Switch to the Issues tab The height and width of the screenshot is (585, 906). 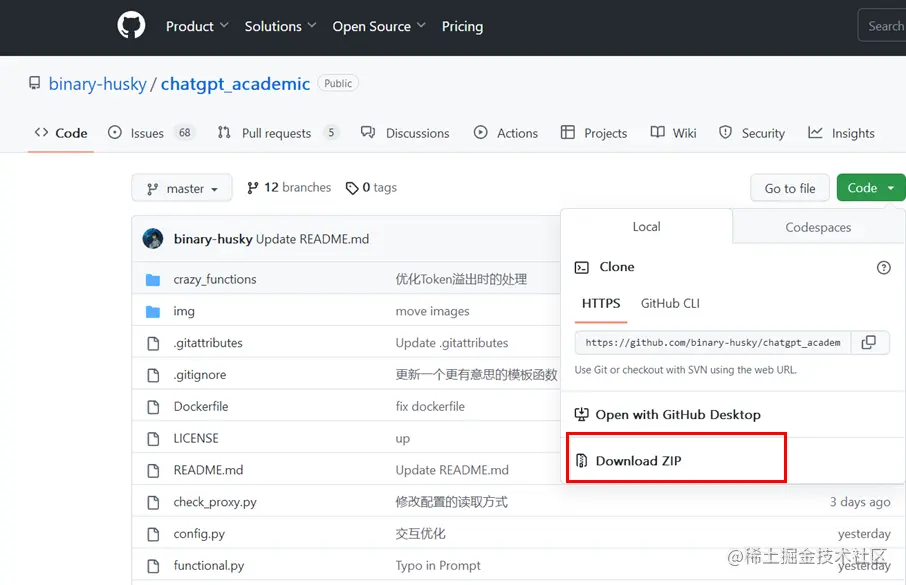coord(152,133)
